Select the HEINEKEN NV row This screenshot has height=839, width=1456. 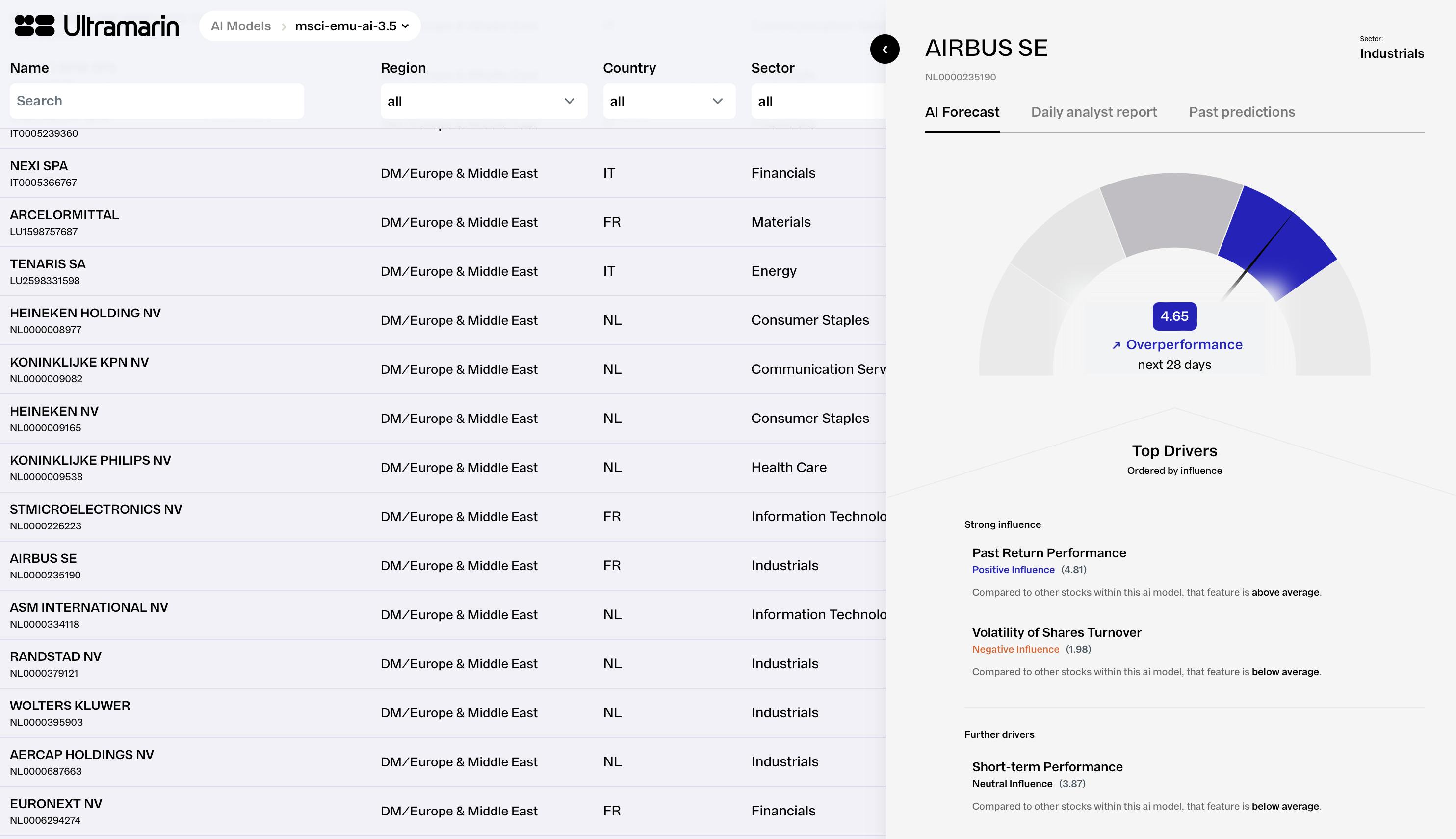tap(442, 419)
